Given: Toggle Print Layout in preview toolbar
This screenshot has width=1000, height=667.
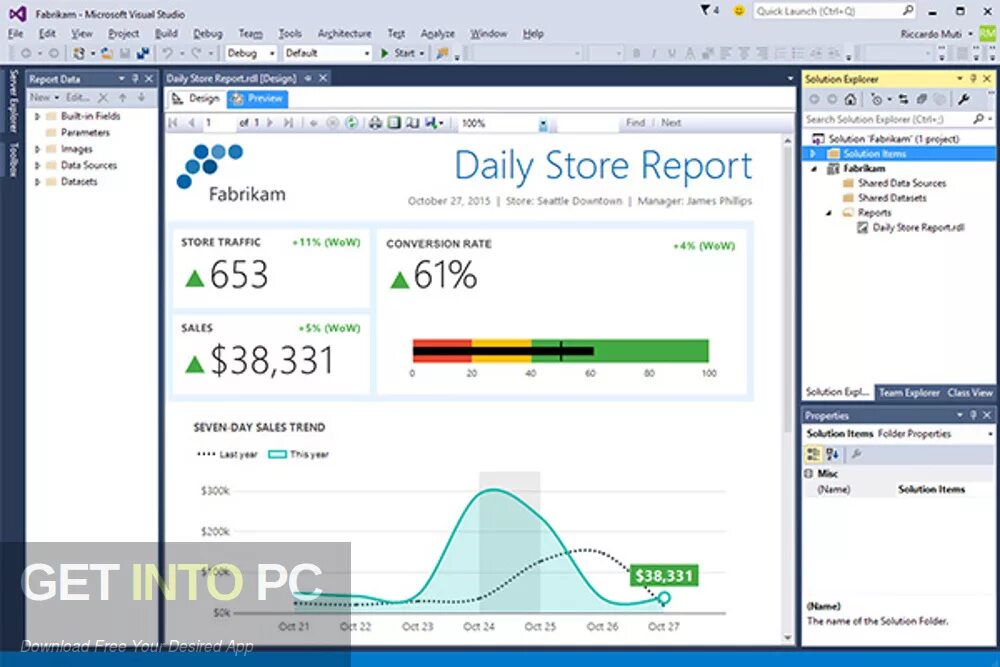Looking at the screenshot, I should [x=394, y=123].
